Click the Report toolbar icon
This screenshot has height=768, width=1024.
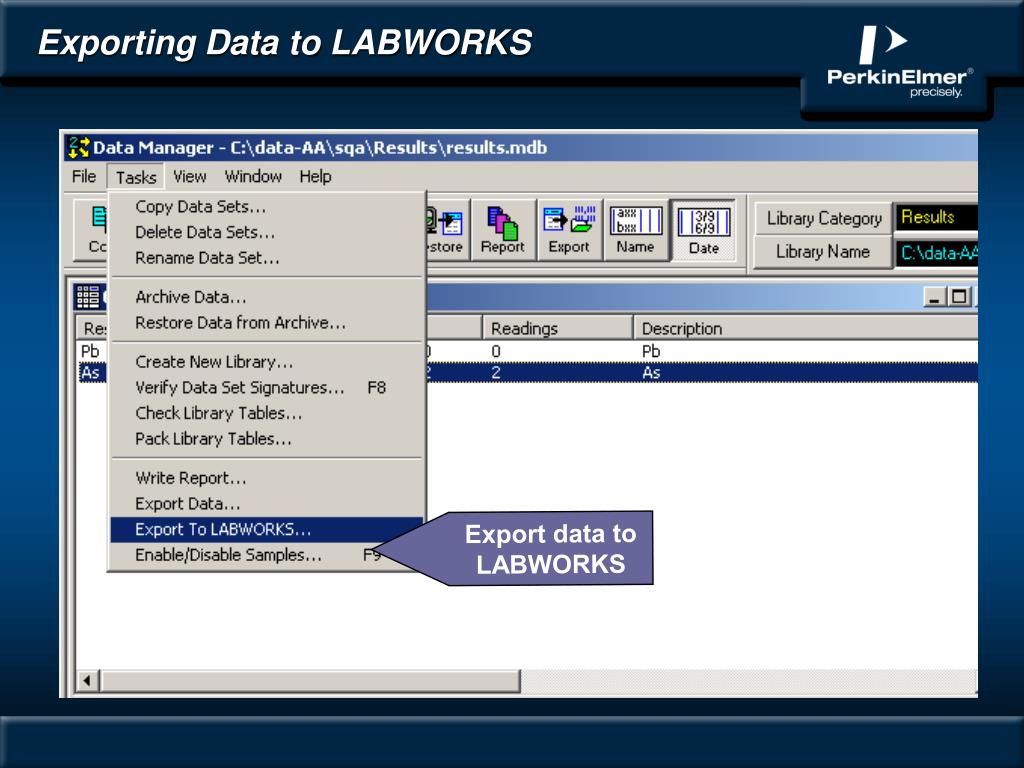(503, 230)
